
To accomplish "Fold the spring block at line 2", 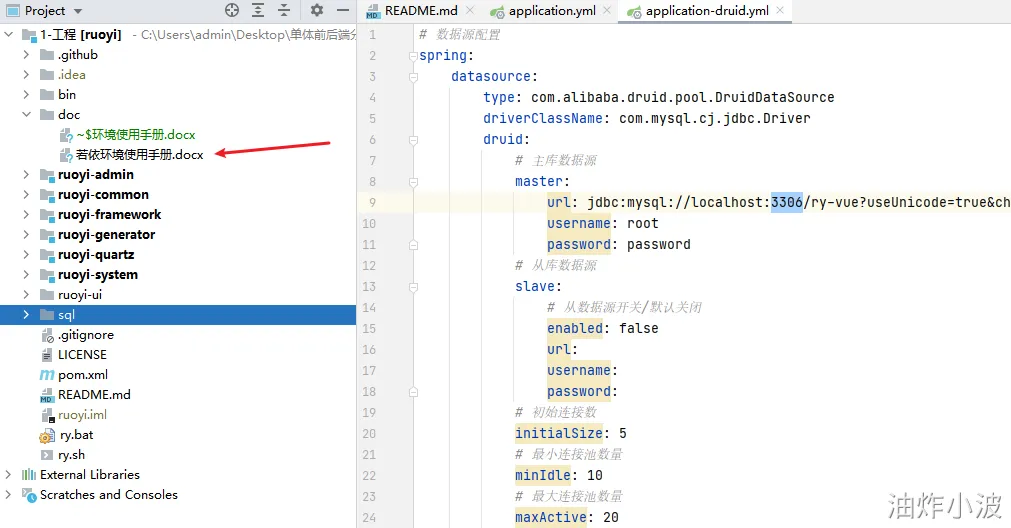I will (x=413, y=56).
